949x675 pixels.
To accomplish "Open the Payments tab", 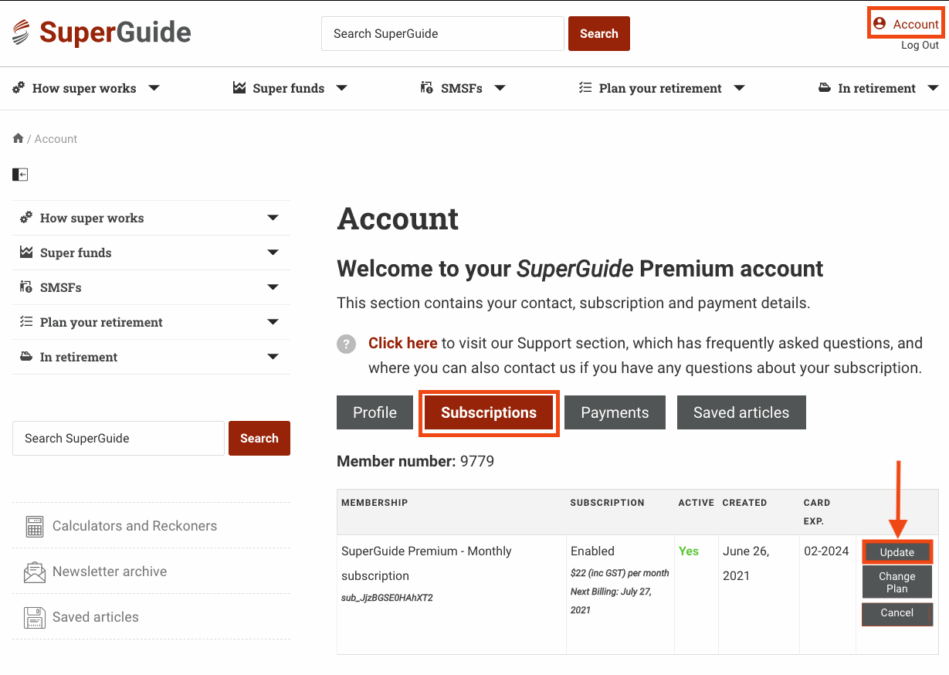I will (x=614, y=412).
